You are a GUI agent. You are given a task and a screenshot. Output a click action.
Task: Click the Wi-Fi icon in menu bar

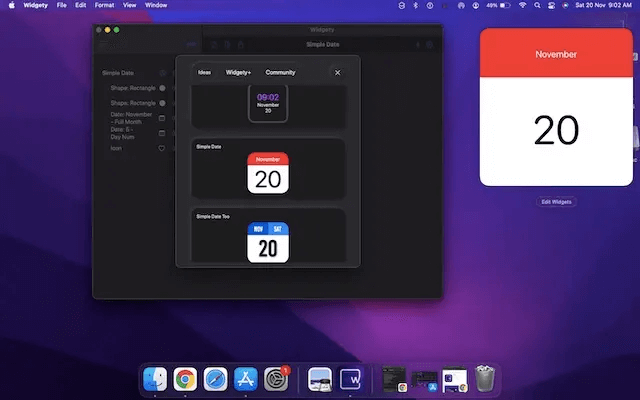(x=522, y=5)
